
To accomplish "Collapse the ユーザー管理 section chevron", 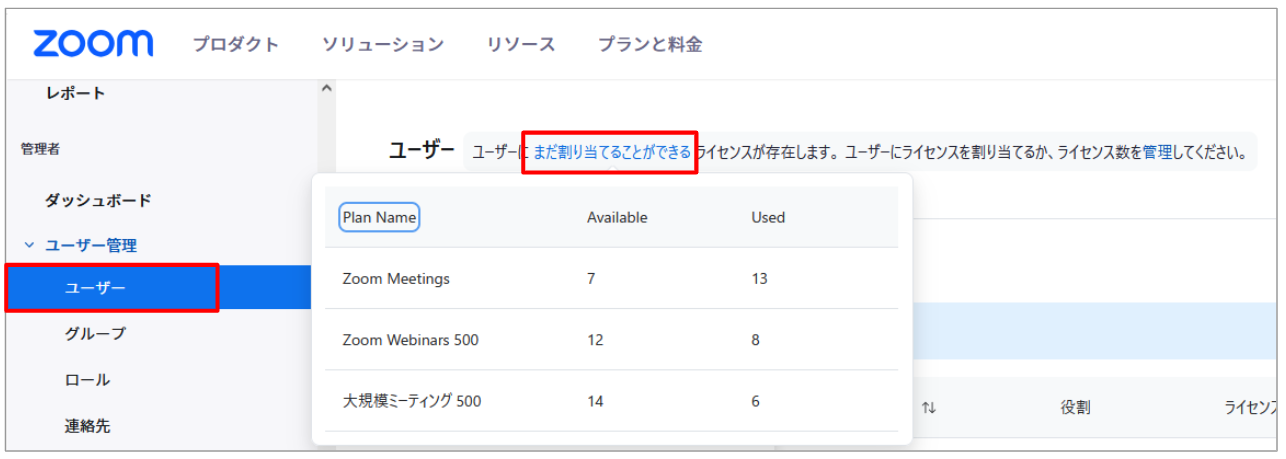I will coord(29,245).
